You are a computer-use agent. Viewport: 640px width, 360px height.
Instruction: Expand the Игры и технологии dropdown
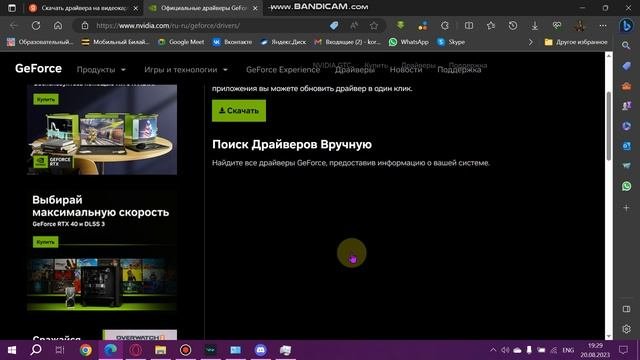pyautogui.click(x=186, y=70)
